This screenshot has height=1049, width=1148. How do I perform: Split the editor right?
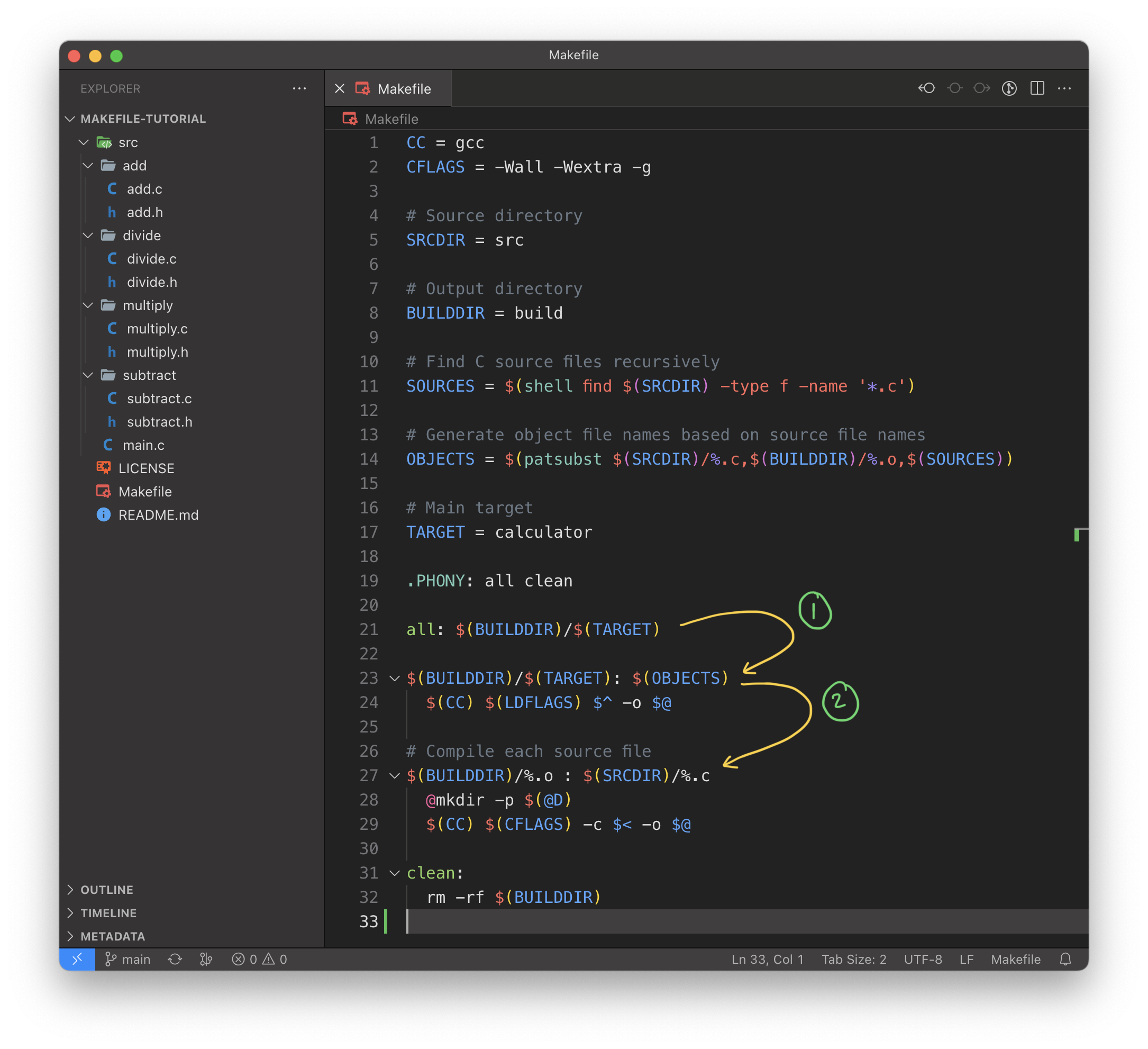pos(1037,88)
